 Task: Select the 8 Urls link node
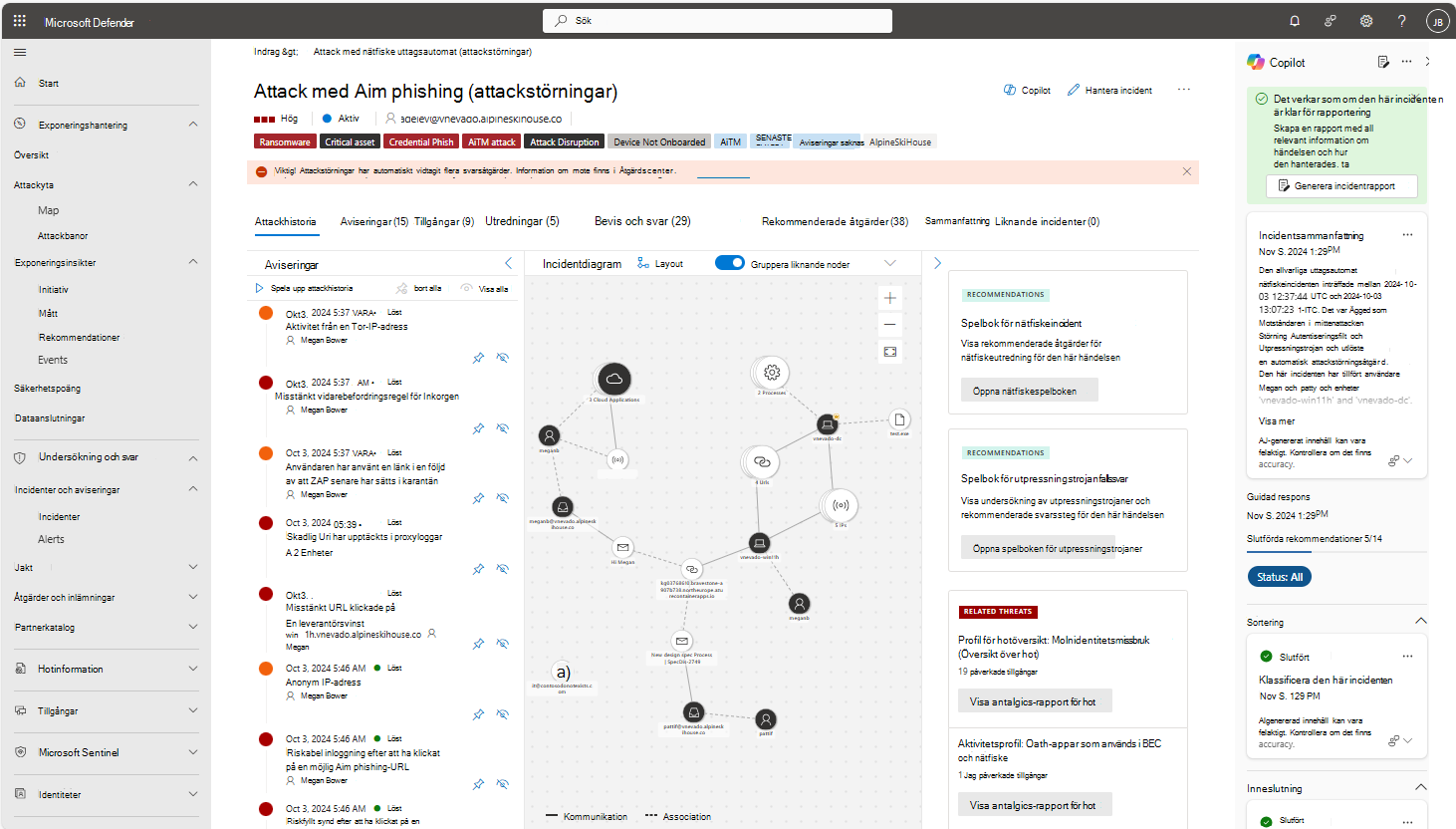tap(762, 462)
